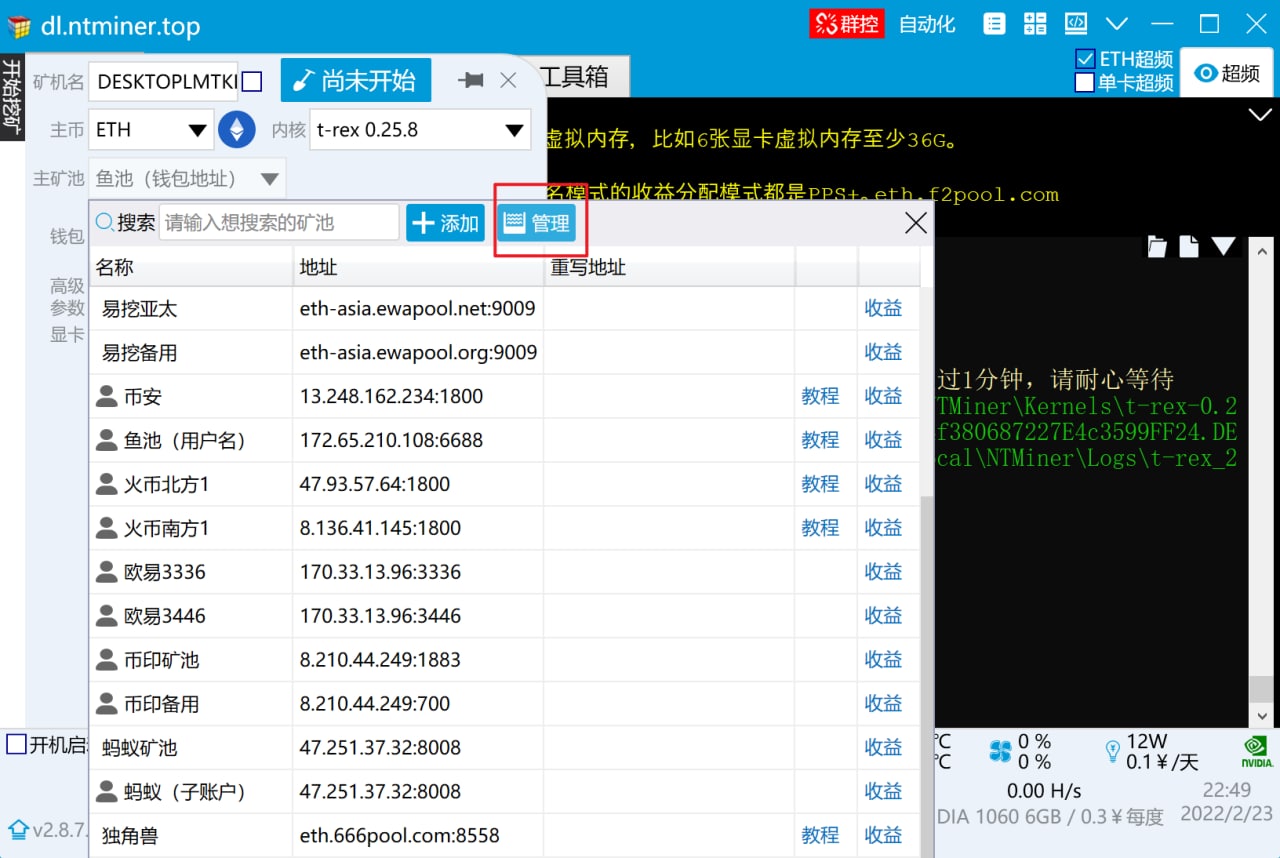Uncheck the ETH超频 checkbox
This screenshot has height=858, width=1280.
click(1085, 60)
